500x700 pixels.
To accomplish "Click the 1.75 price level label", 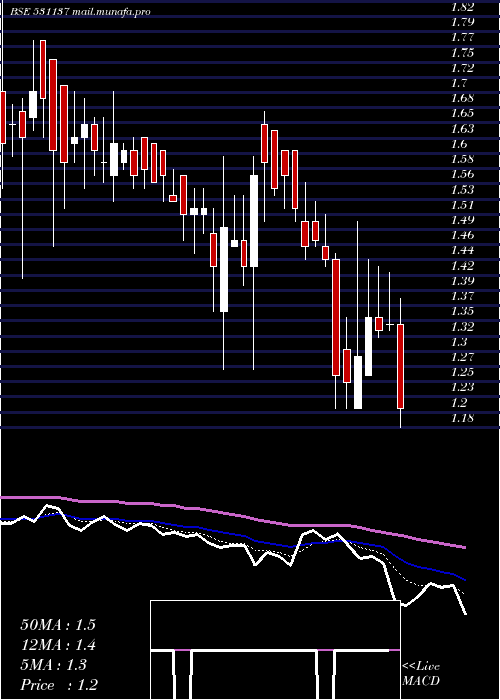I will (x=462, y=53).
